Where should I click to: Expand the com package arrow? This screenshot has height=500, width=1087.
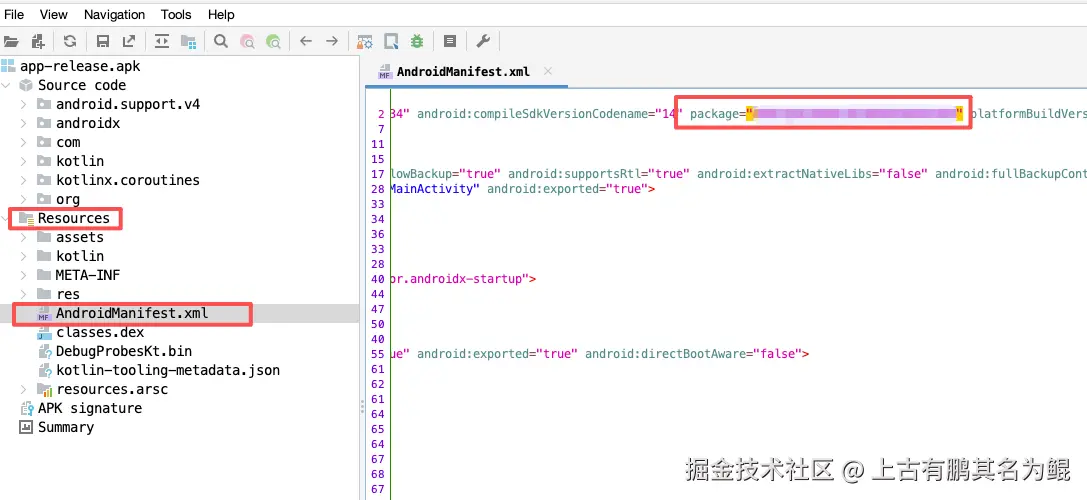24,142
